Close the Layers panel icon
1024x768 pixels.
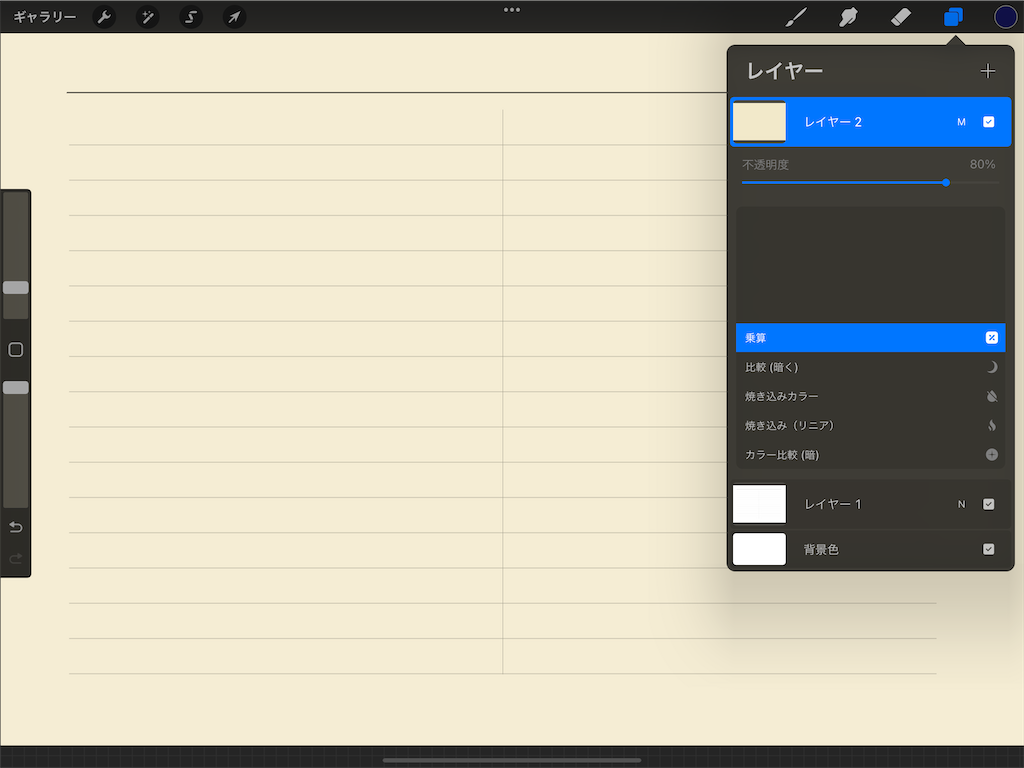[x=953, y=17]
